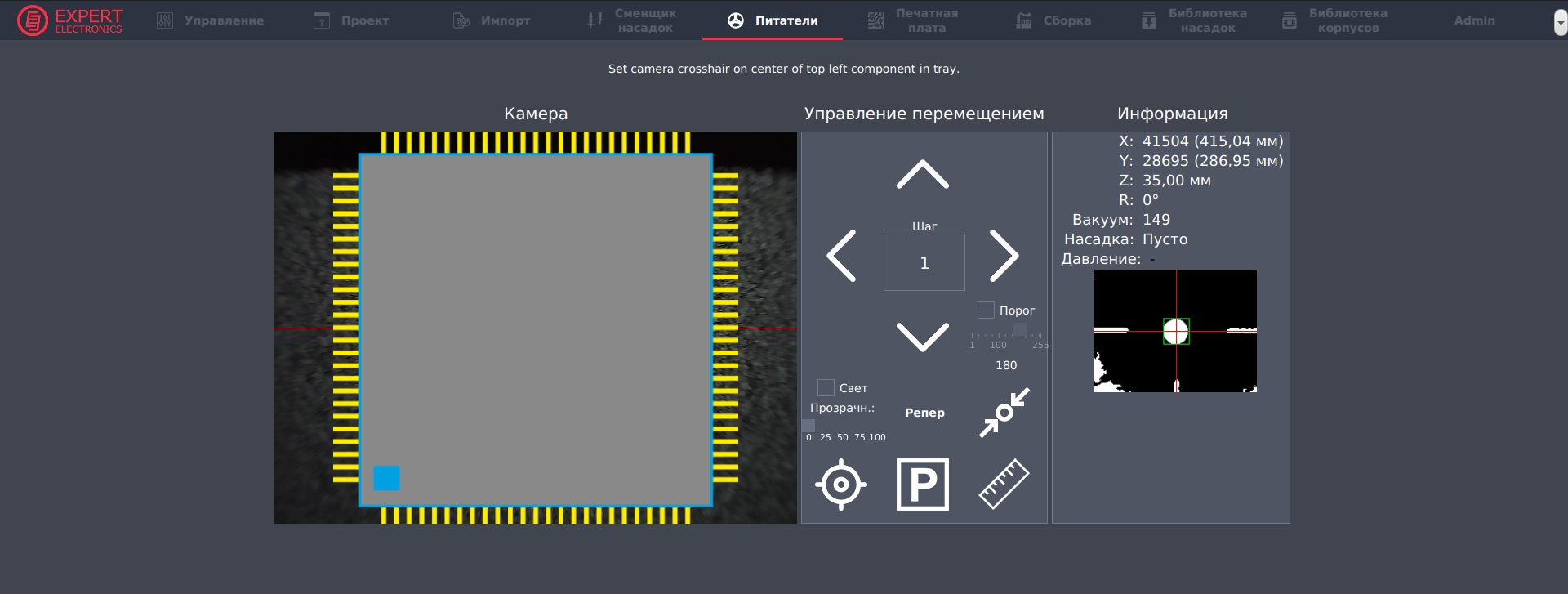
Task: Open the Проект tab
Action: tap(351, 20)
